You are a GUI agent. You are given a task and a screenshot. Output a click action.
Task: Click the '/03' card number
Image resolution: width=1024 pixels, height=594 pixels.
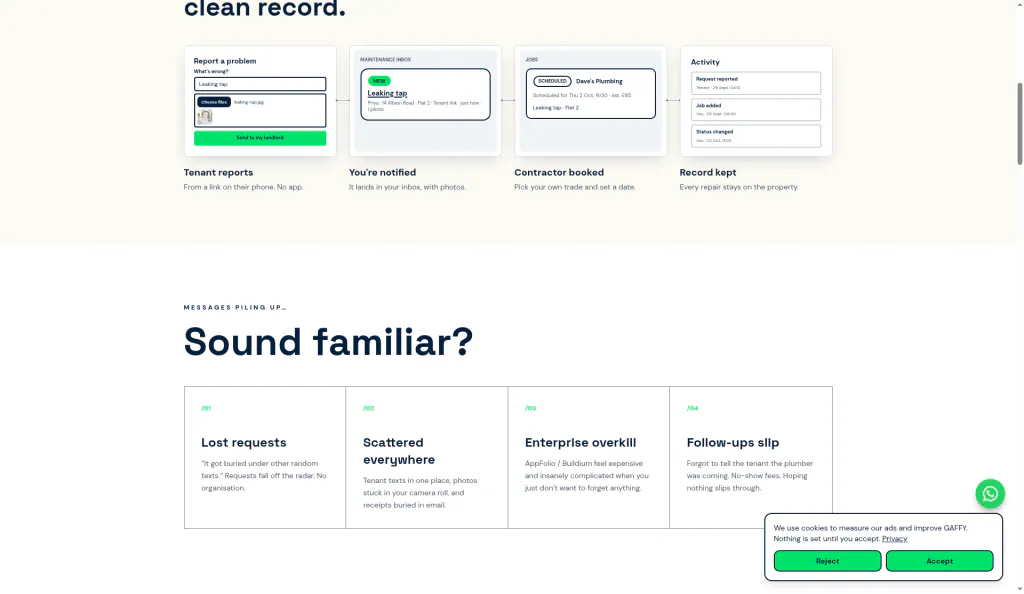click(530, 408)
